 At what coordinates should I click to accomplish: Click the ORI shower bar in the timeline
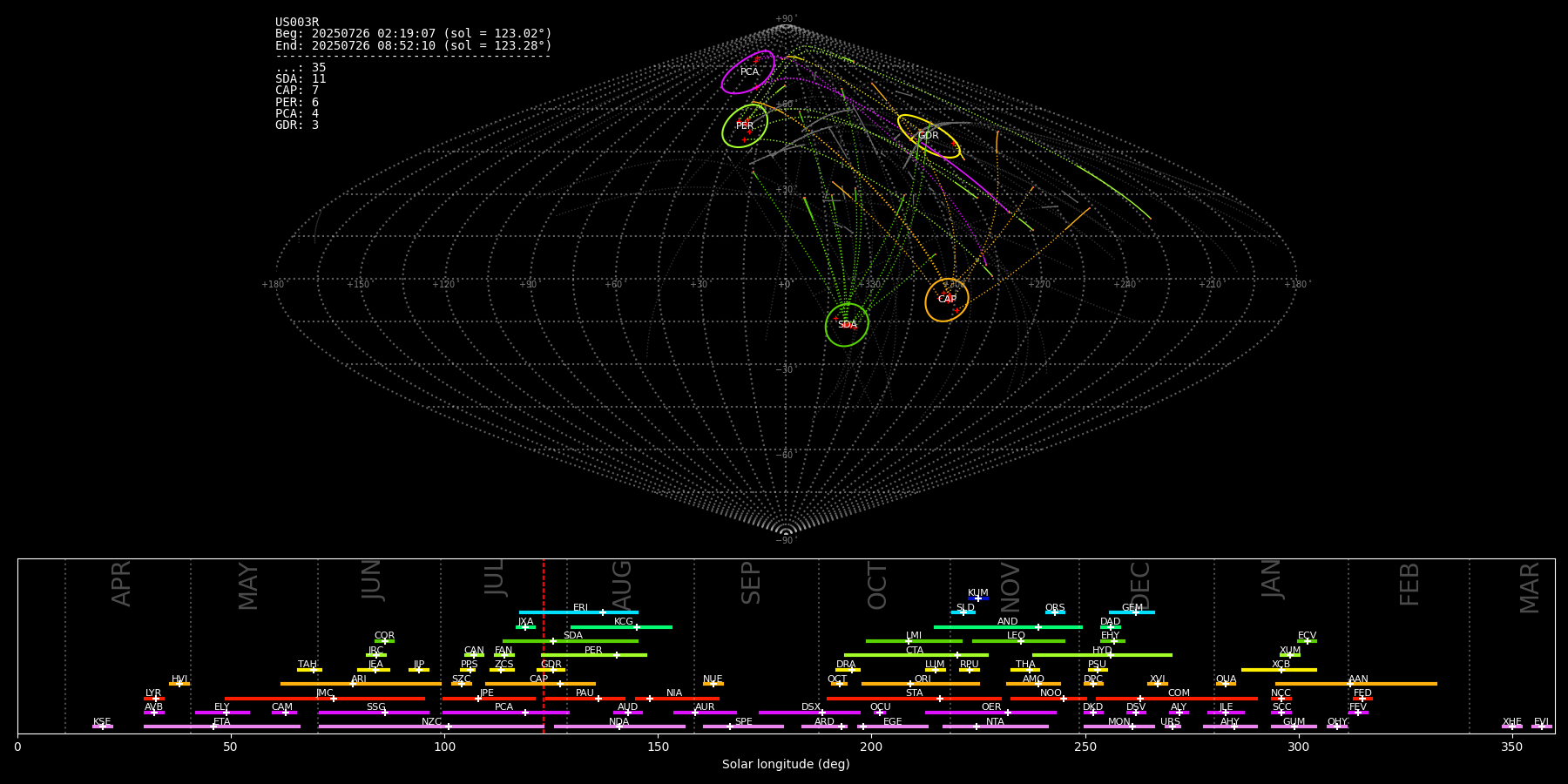[x=921, y=684]
